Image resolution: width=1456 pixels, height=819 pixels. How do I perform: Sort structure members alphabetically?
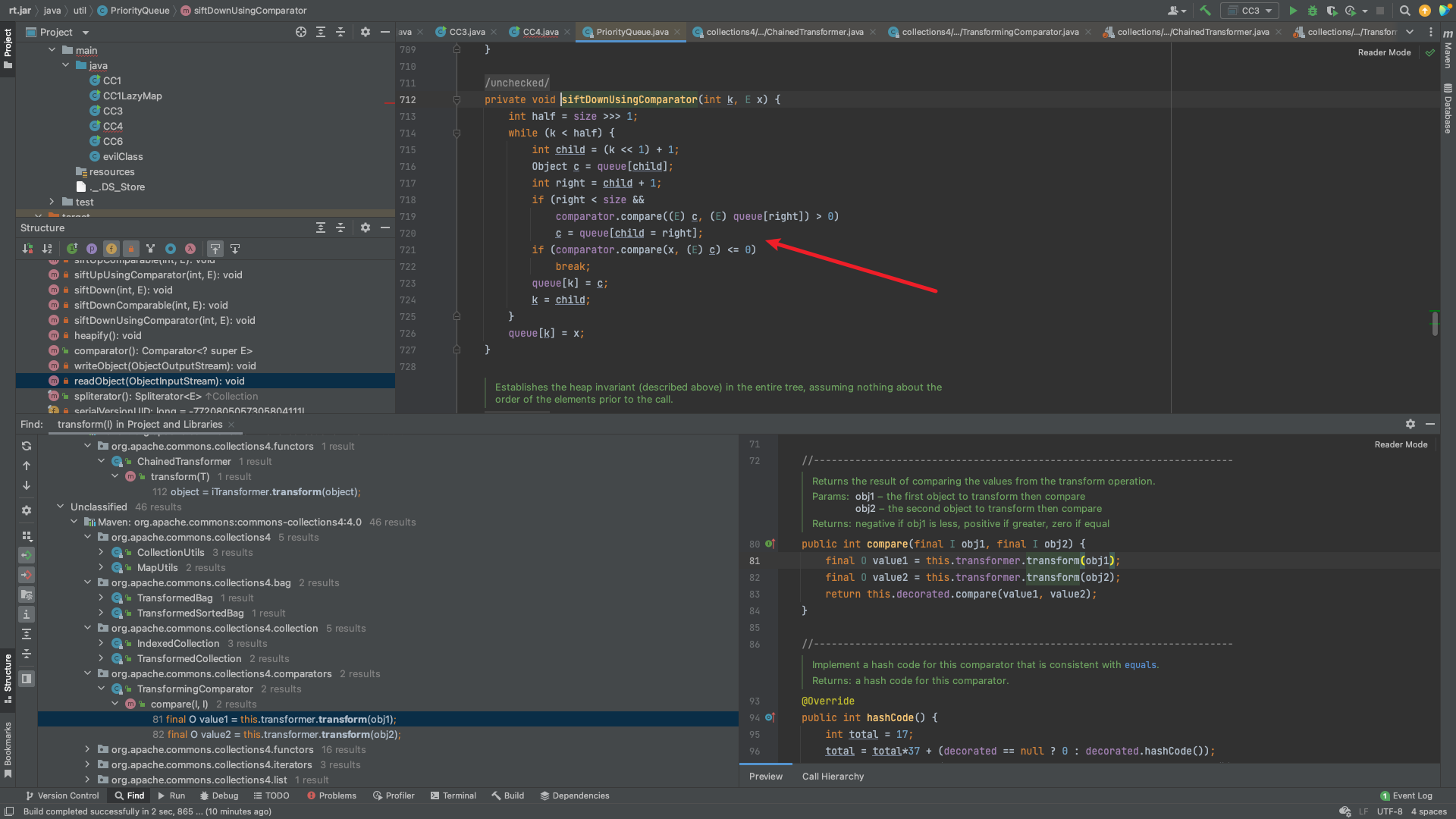tap(47, 249)
